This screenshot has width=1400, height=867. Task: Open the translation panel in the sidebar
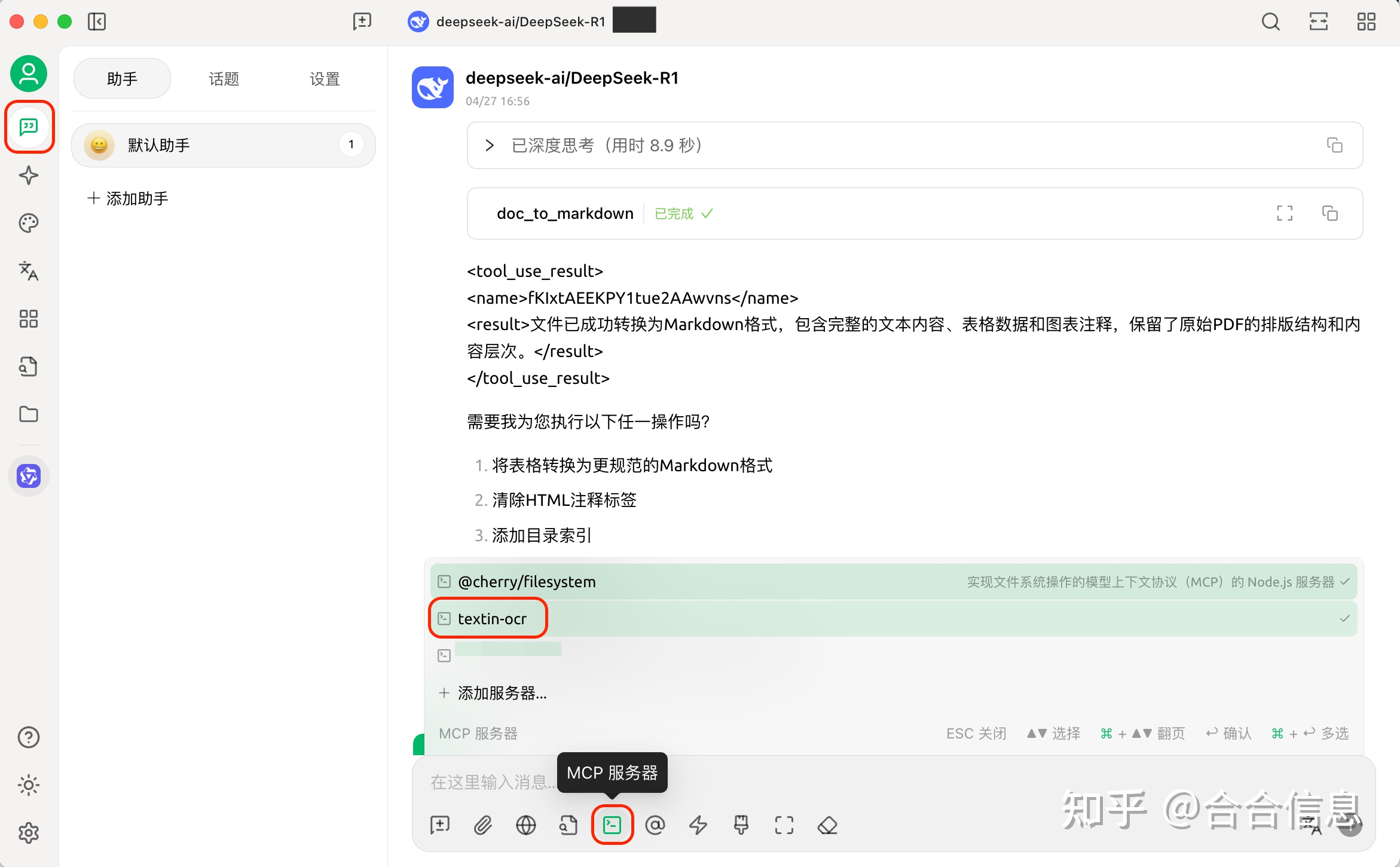(x=28, y=271)
